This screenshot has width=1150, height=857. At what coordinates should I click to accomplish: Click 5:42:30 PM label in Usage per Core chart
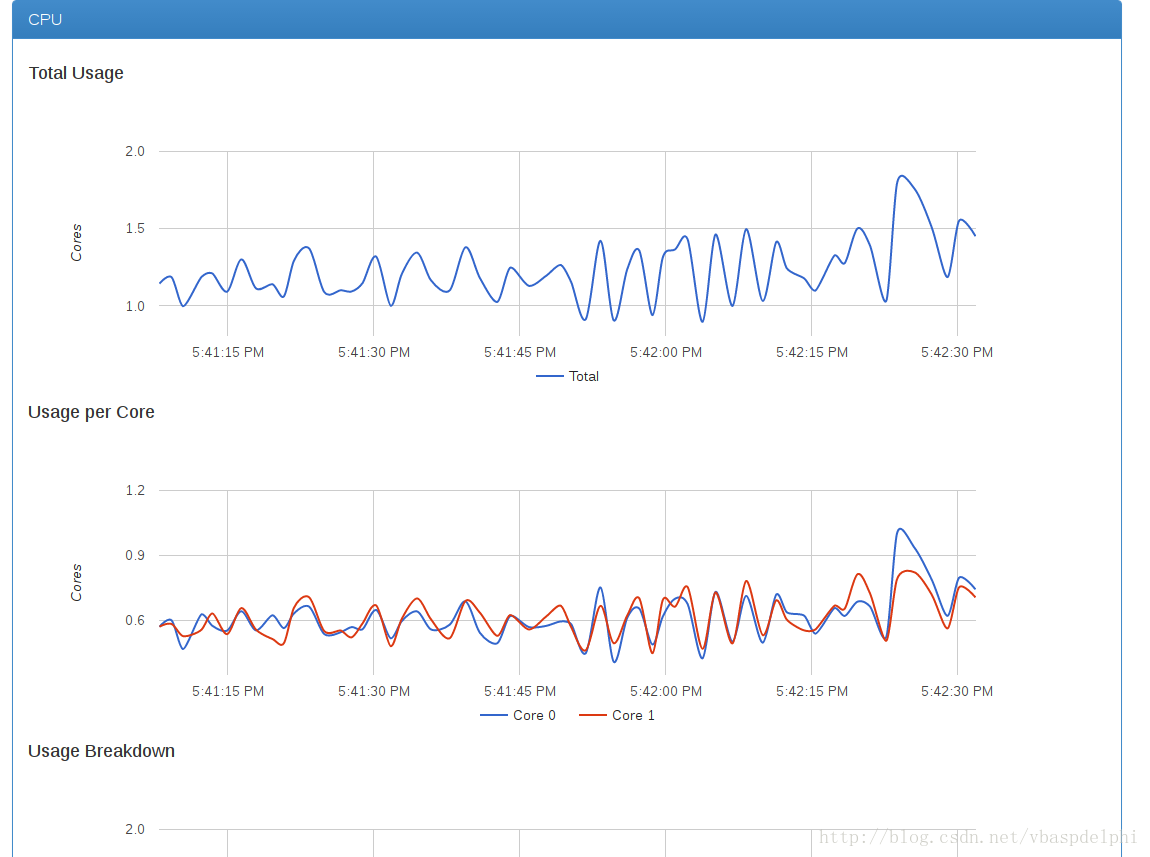click(956, 691)
